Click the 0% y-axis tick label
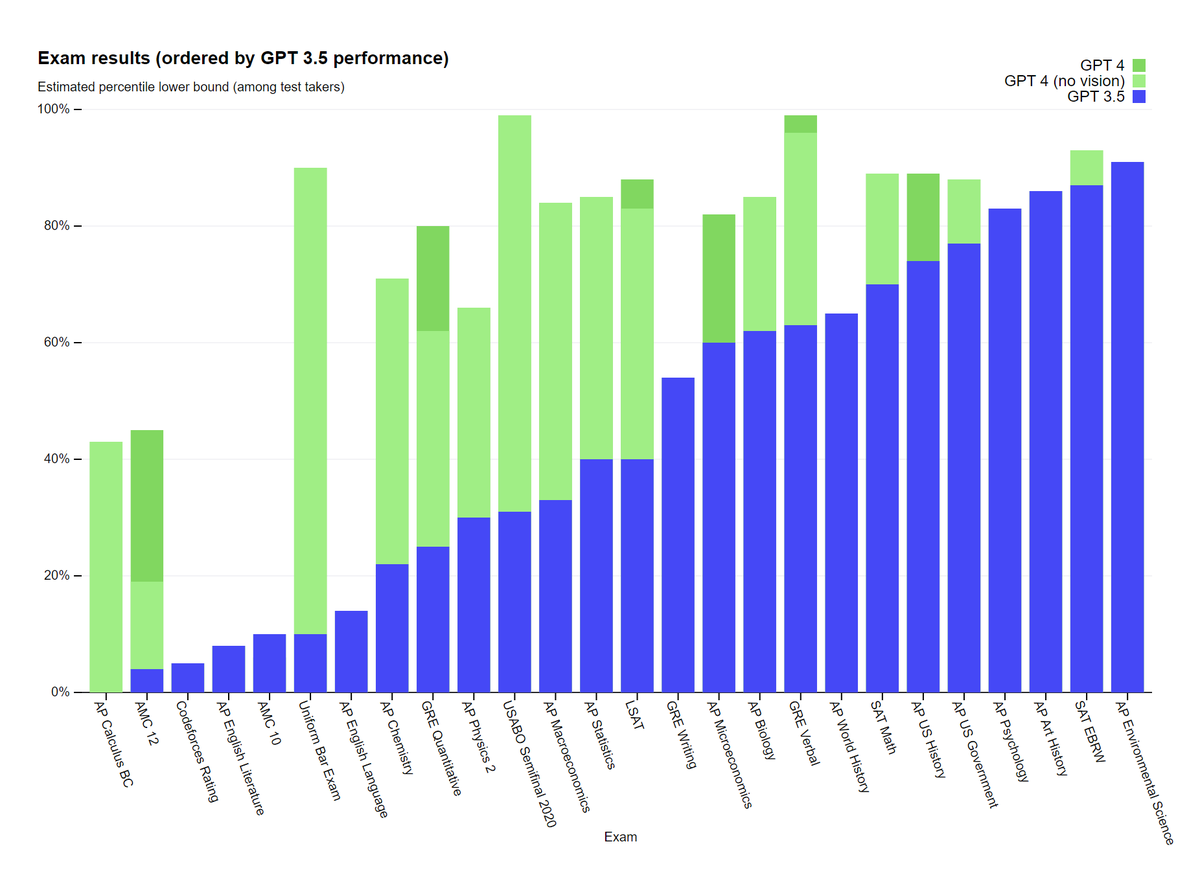 tap(59, 692)
